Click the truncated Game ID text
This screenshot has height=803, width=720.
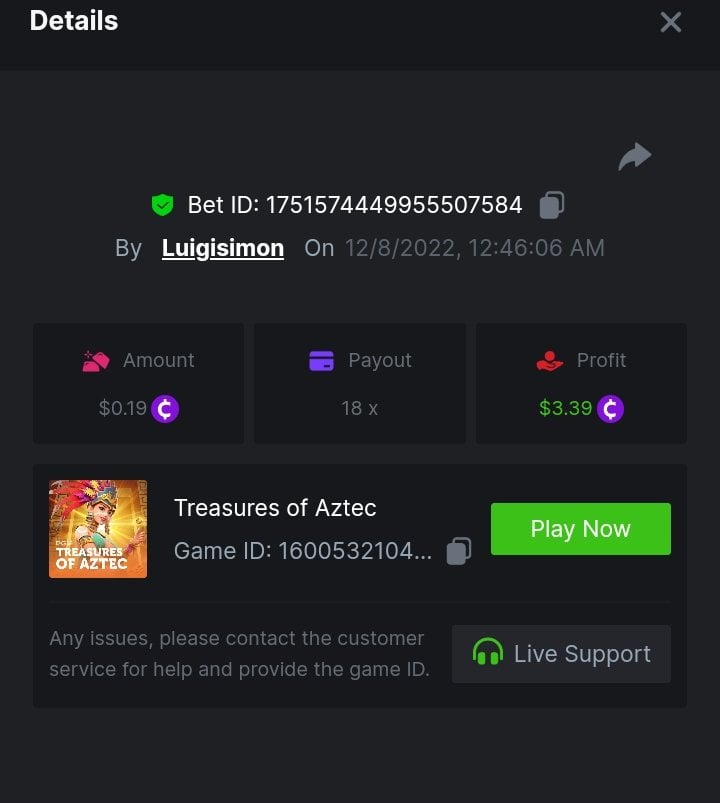(303, 551)
